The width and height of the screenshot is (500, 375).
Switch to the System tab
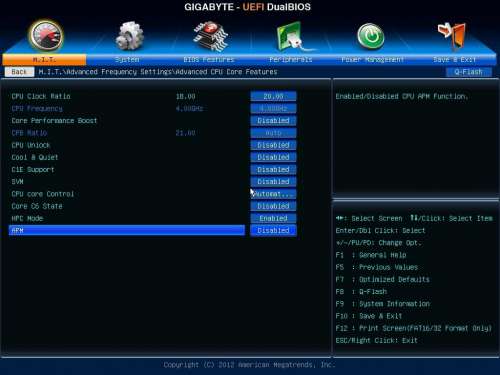(x=127, y=60)
